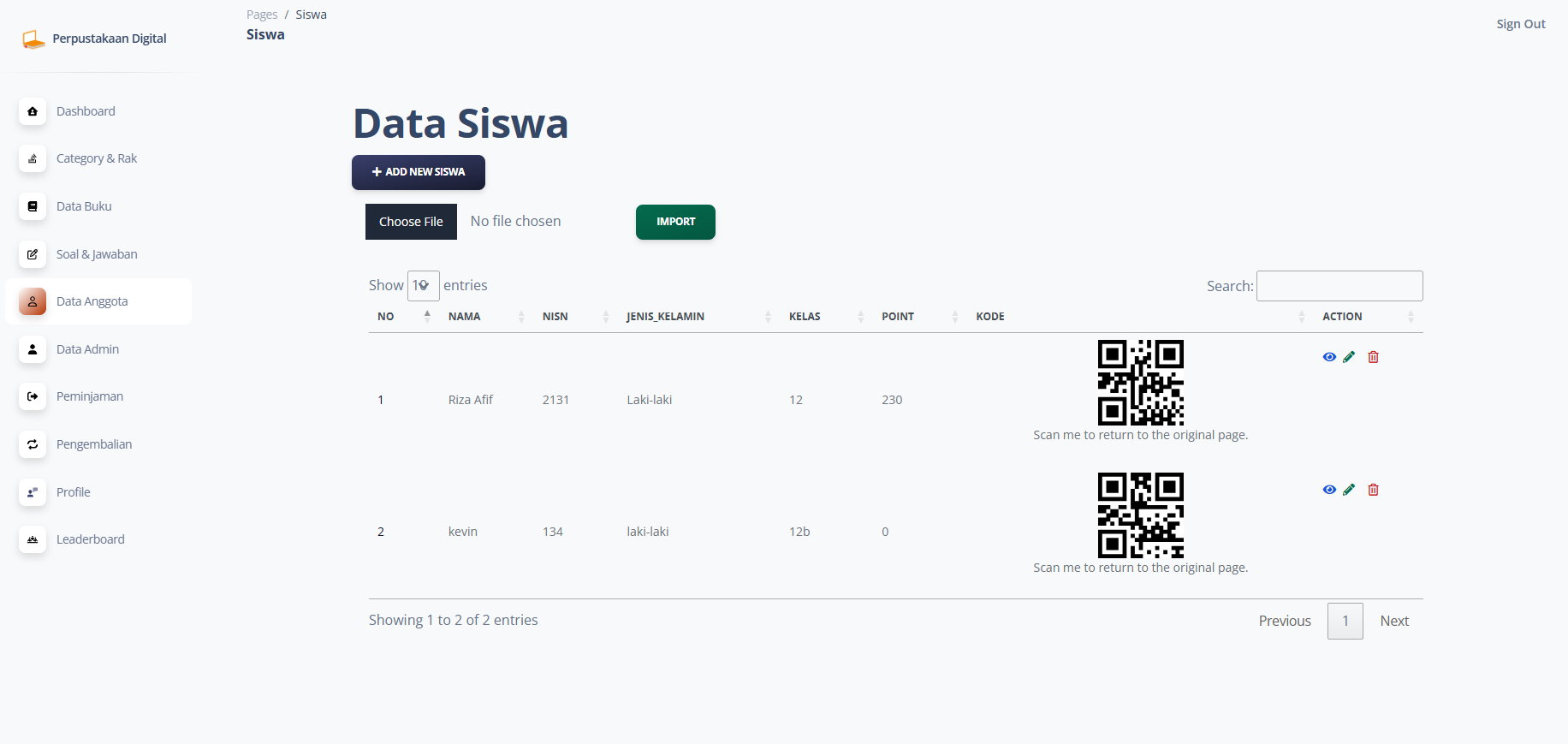Click the Category & Rak sidebar entry
1568x744 pixels.
(x=96, y=158)
